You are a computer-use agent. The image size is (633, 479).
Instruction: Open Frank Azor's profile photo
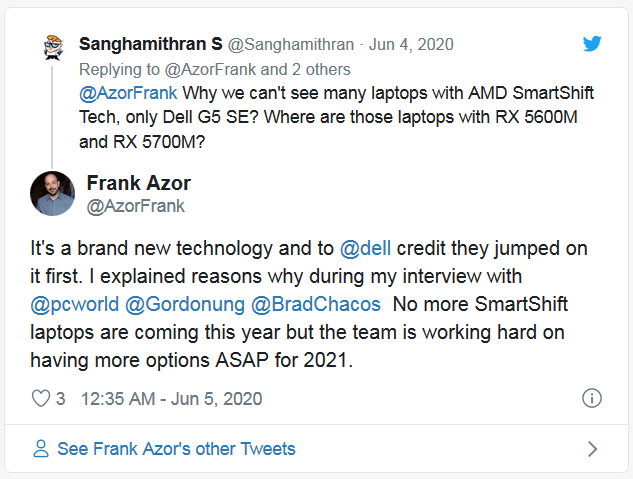tap(52, 194)
